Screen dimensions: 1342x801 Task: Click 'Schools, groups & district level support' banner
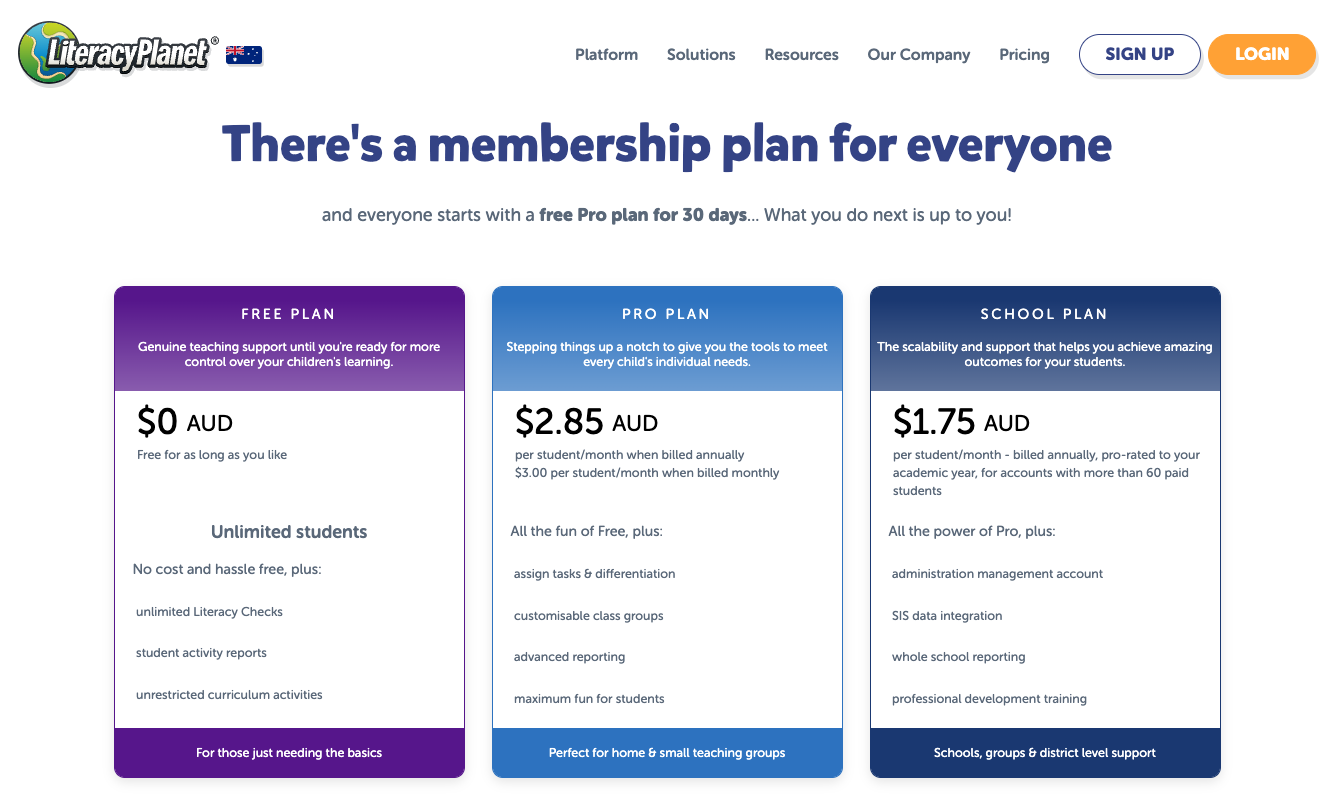coord(1044,752)
